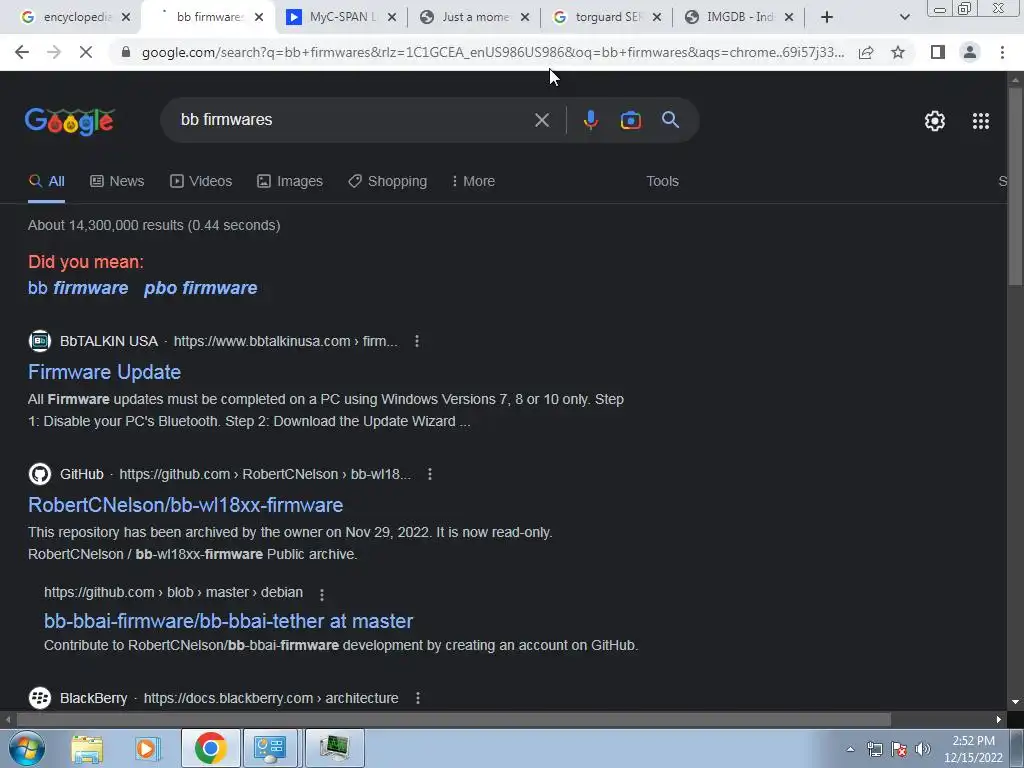Close the torguard tab

point(656,17)
